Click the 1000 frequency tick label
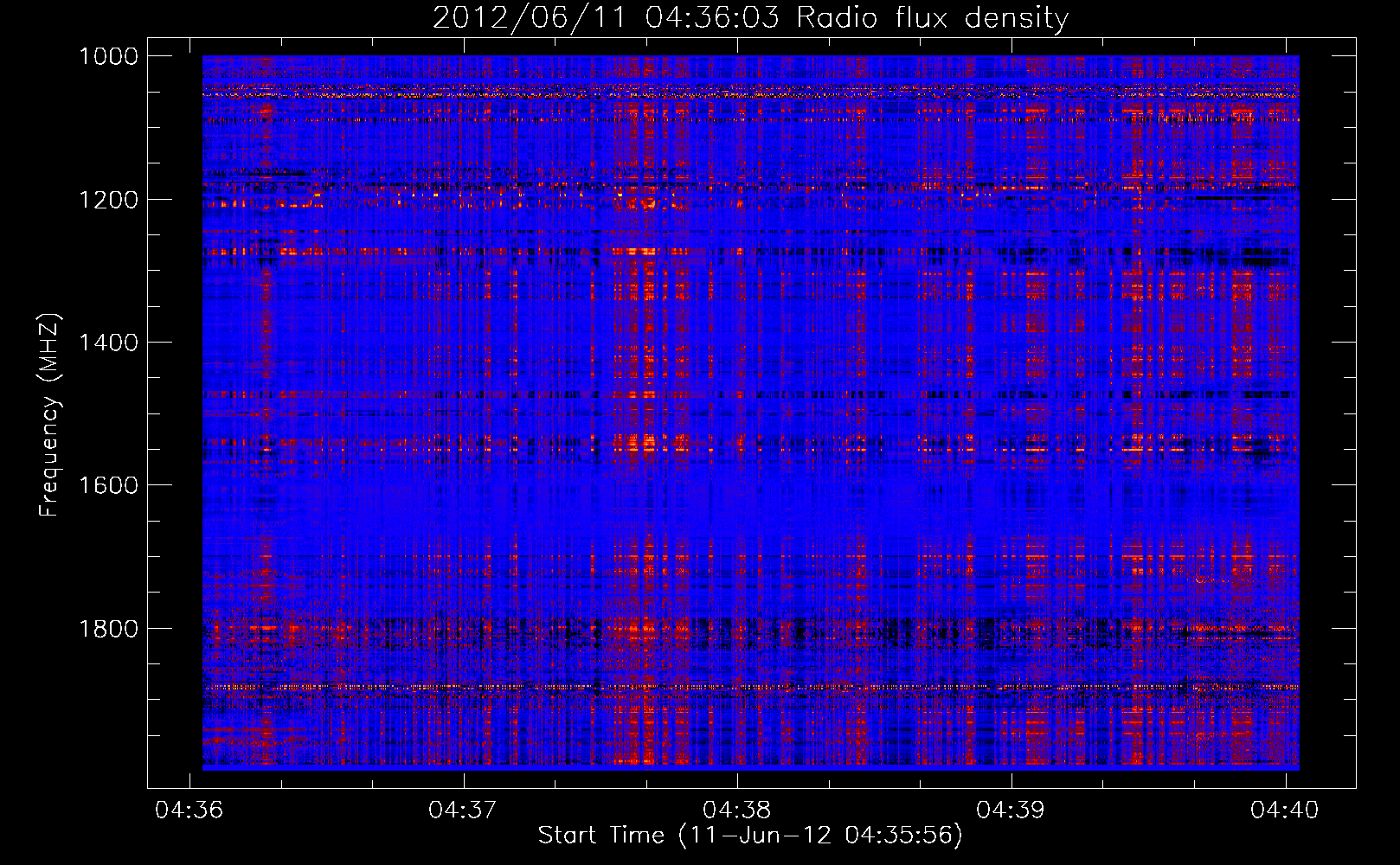1400x865 pixels. point(108,56)
